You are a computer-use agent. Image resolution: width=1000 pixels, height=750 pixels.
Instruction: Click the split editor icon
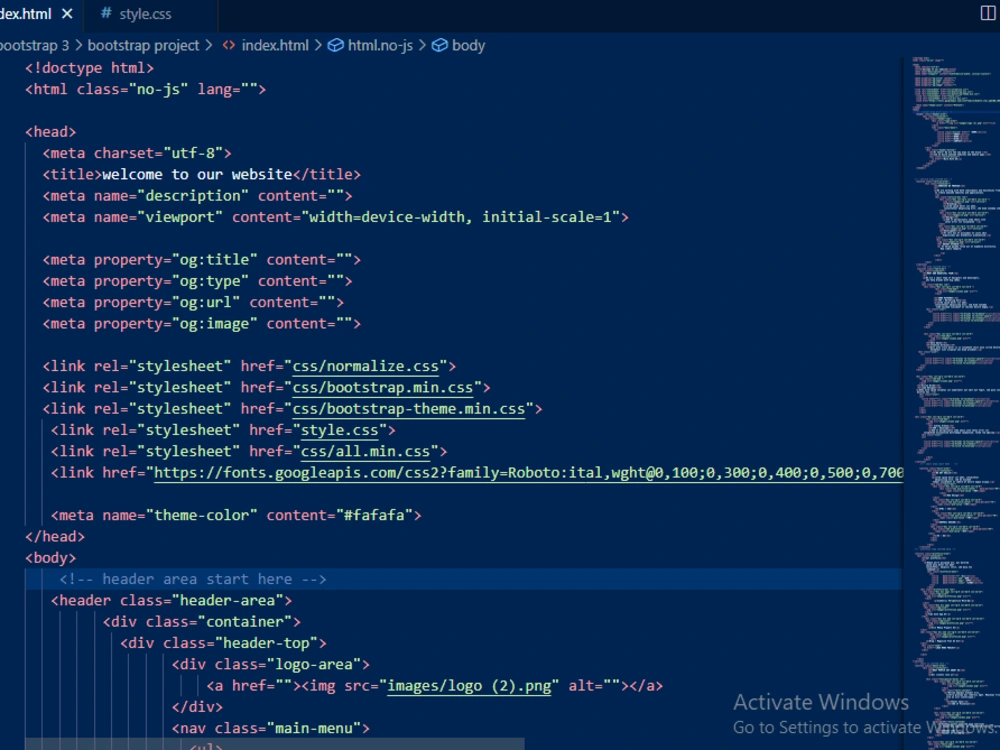pyautogui.click(x=987, y=13)
